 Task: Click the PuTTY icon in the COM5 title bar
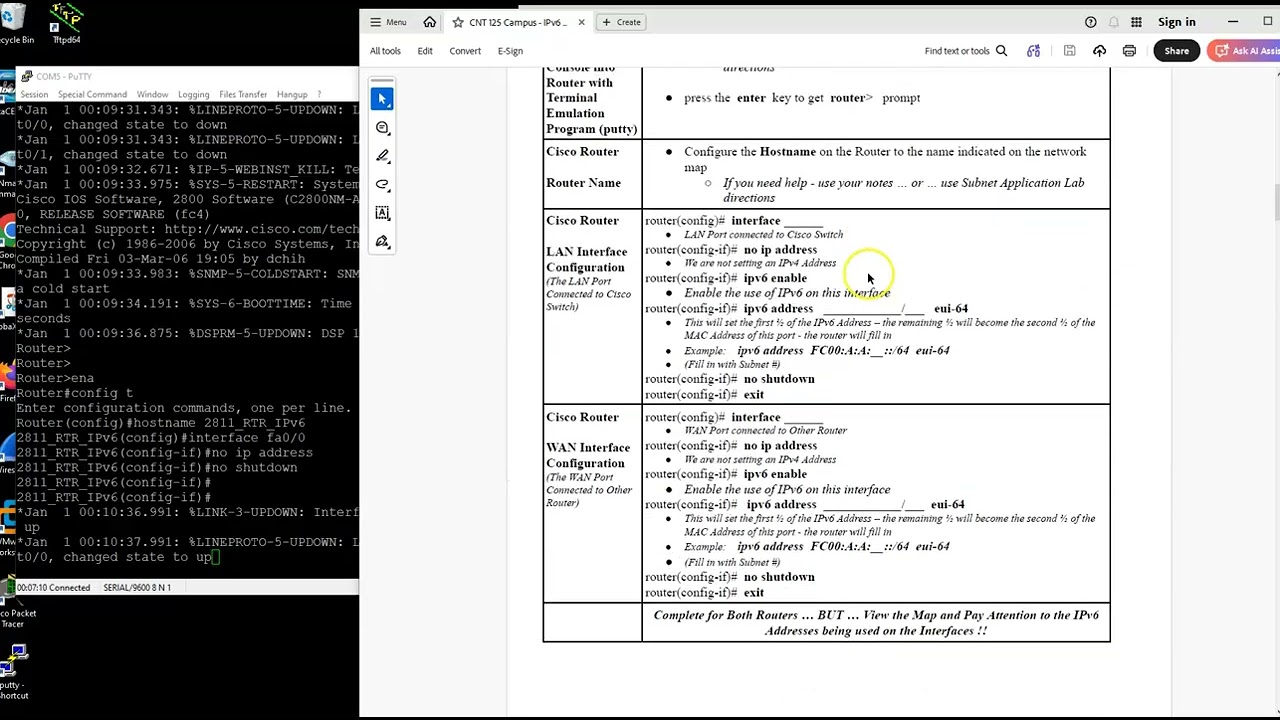[x=25, y=76]
